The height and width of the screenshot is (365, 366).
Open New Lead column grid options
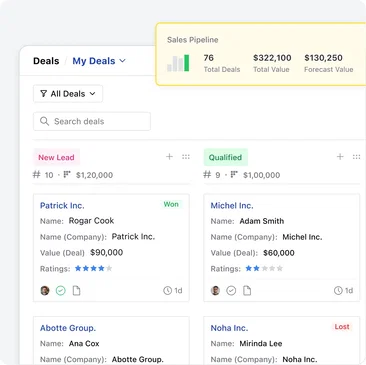tap(186, 156)
